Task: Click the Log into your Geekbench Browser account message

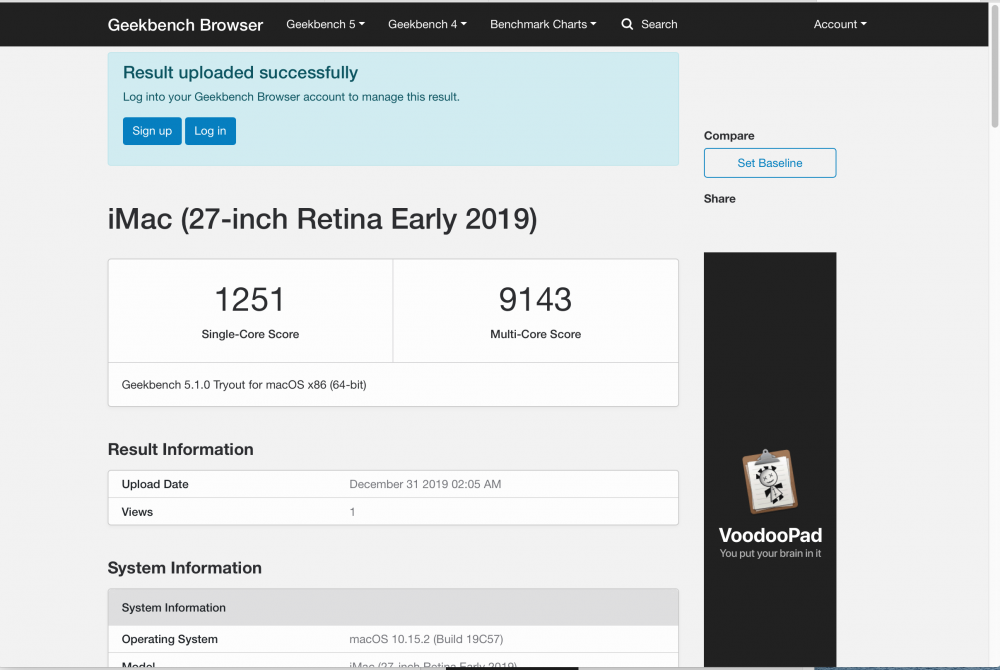Action: 291,97
